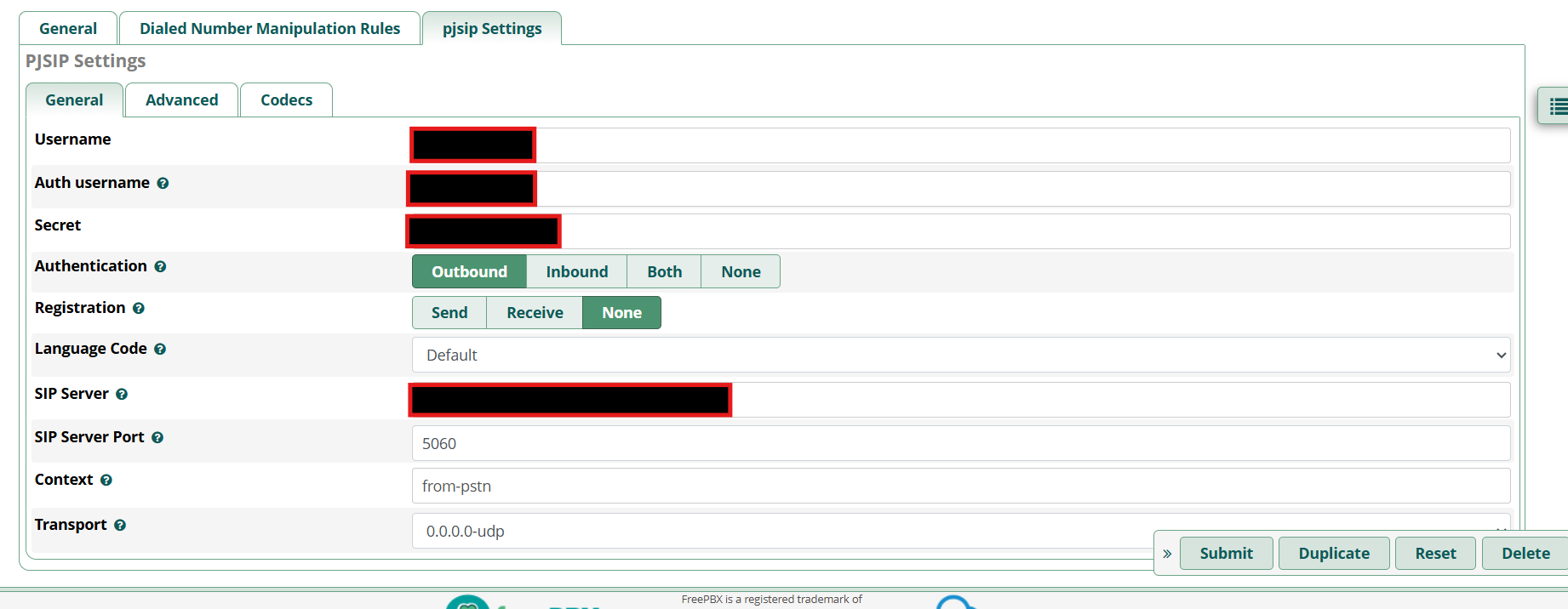Viewport: 1568px width, 609px height.
Task: Click into the SIP Server Port field
Action: click(960, 443)
